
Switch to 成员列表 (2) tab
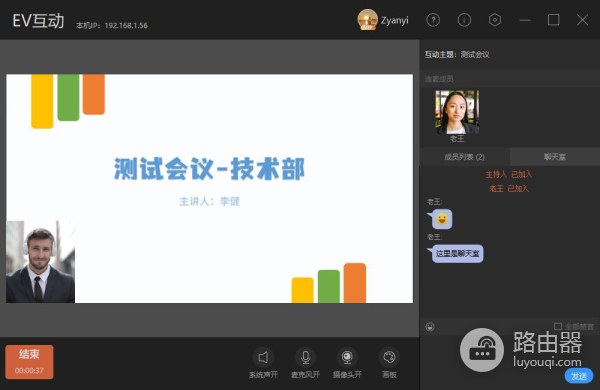coord(464,157)
